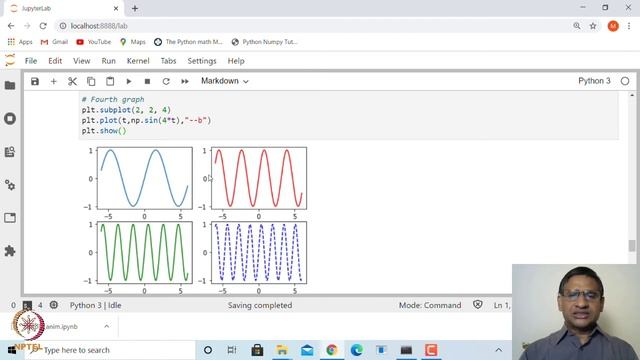The height and width of the screenshot is (360, 640).
Task: Go back with browser back arrow
Action: click(x=11, y=26)
